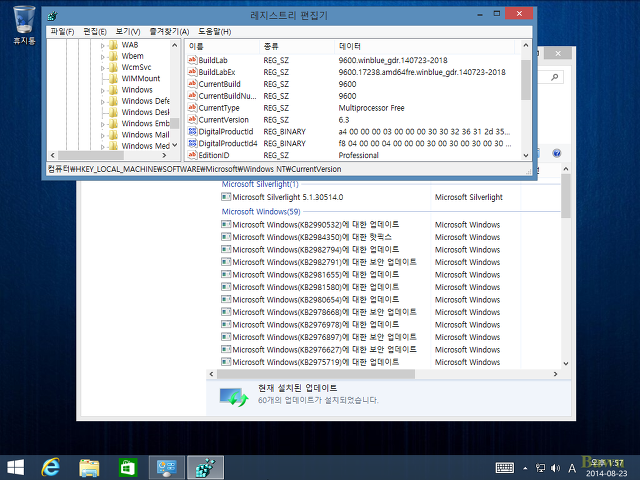Click the Wbem folder icon
The height and width of the screenshot is (480, 640).
(x=113, y=56)
